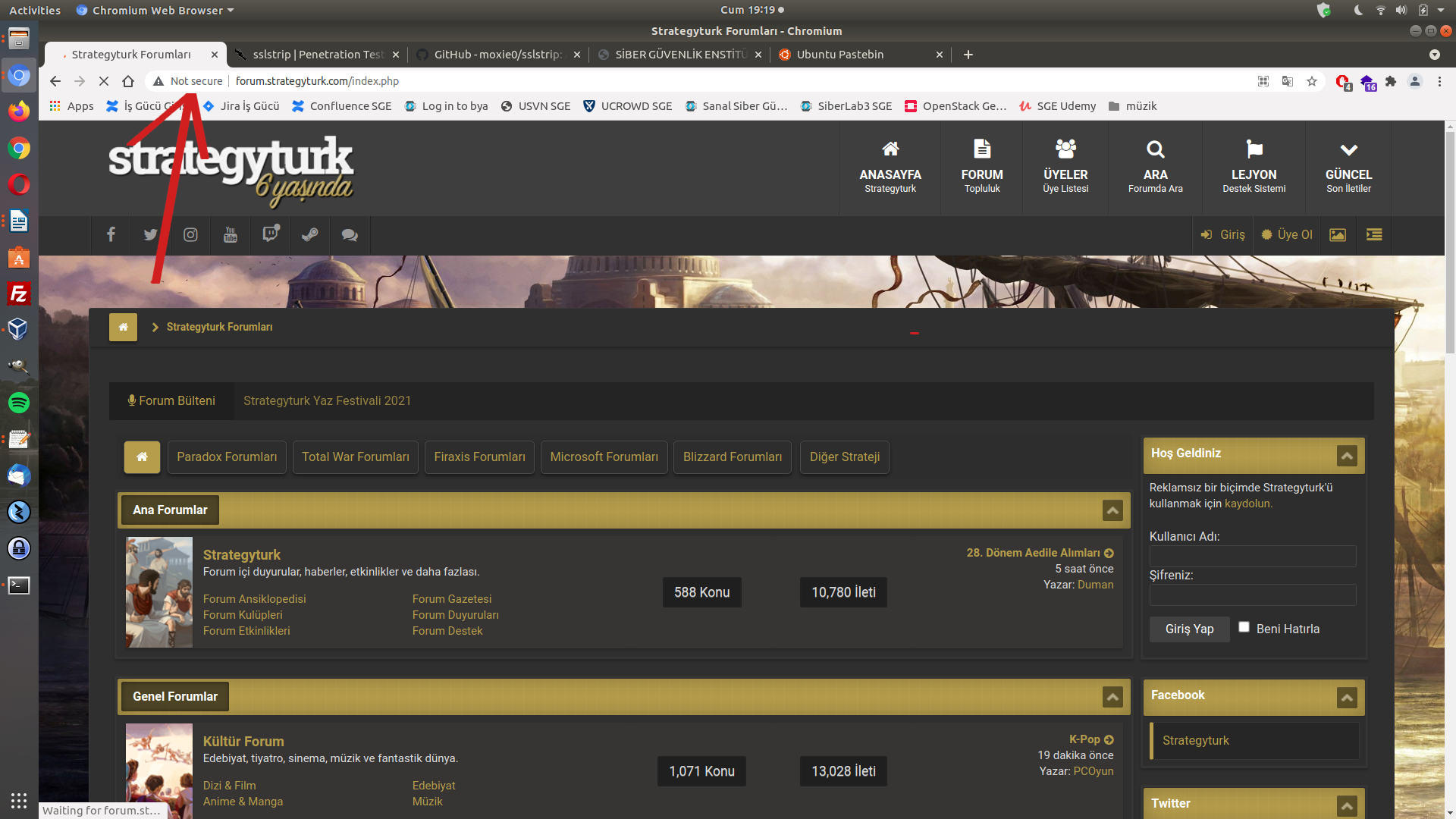Viewport: 1456px width, 819px height.
Task: Open the Chromium Web Browser app menu
Action: (x=155, y=10)
